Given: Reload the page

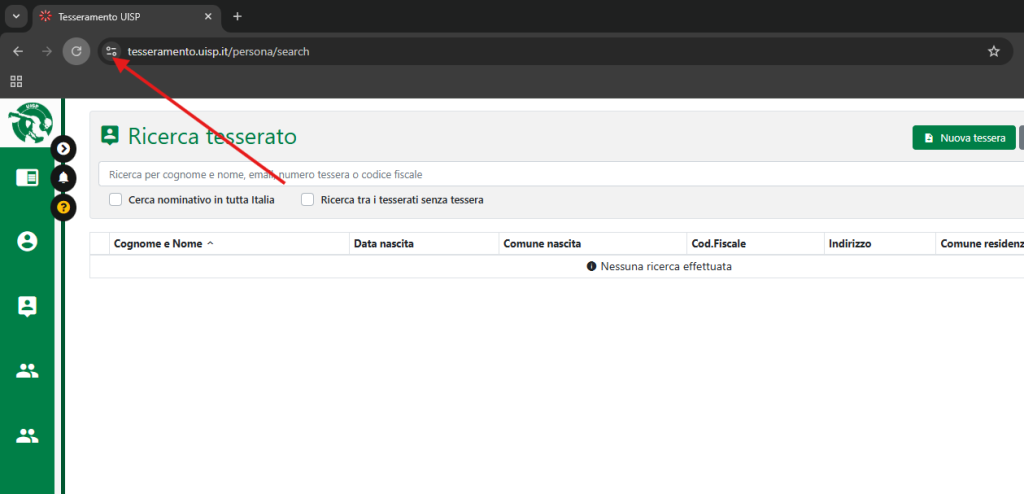Looking at the screenshot, I should [76, 51].
